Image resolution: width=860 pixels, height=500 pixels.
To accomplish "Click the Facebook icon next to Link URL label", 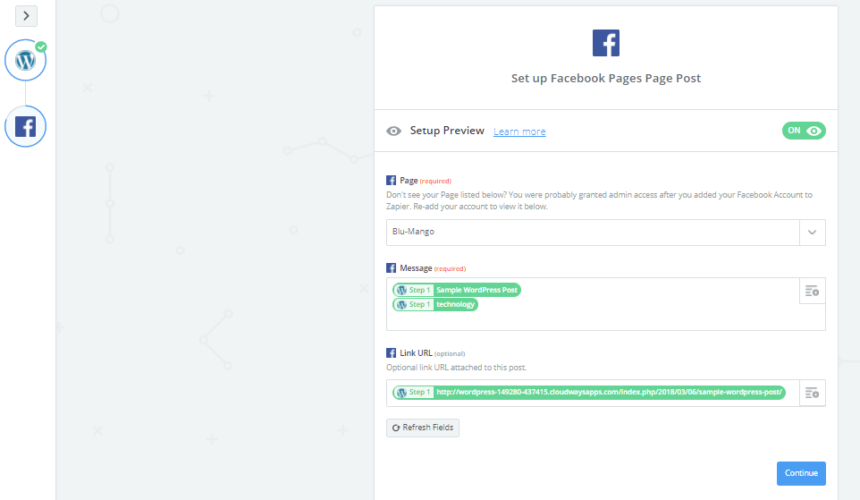I will [391, 353].
